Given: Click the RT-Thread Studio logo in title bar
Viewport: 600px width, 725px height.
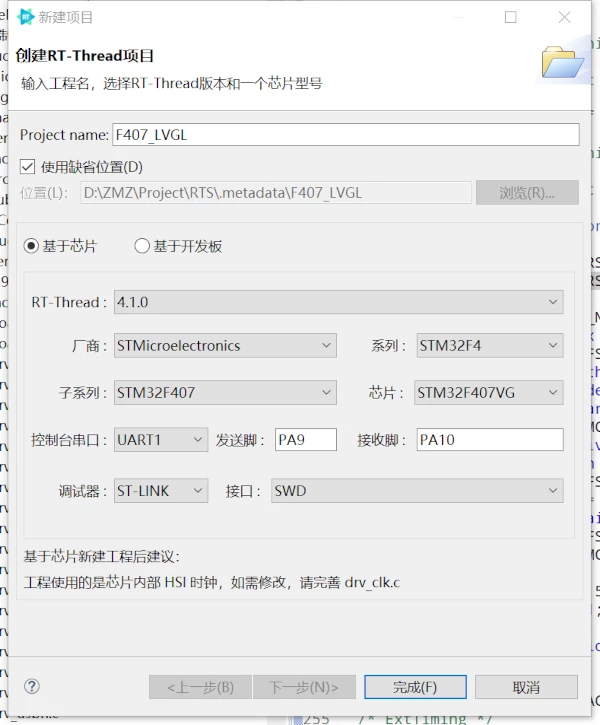Looking at the screenshot, I should pyautogui.click(x=26, y=17).
